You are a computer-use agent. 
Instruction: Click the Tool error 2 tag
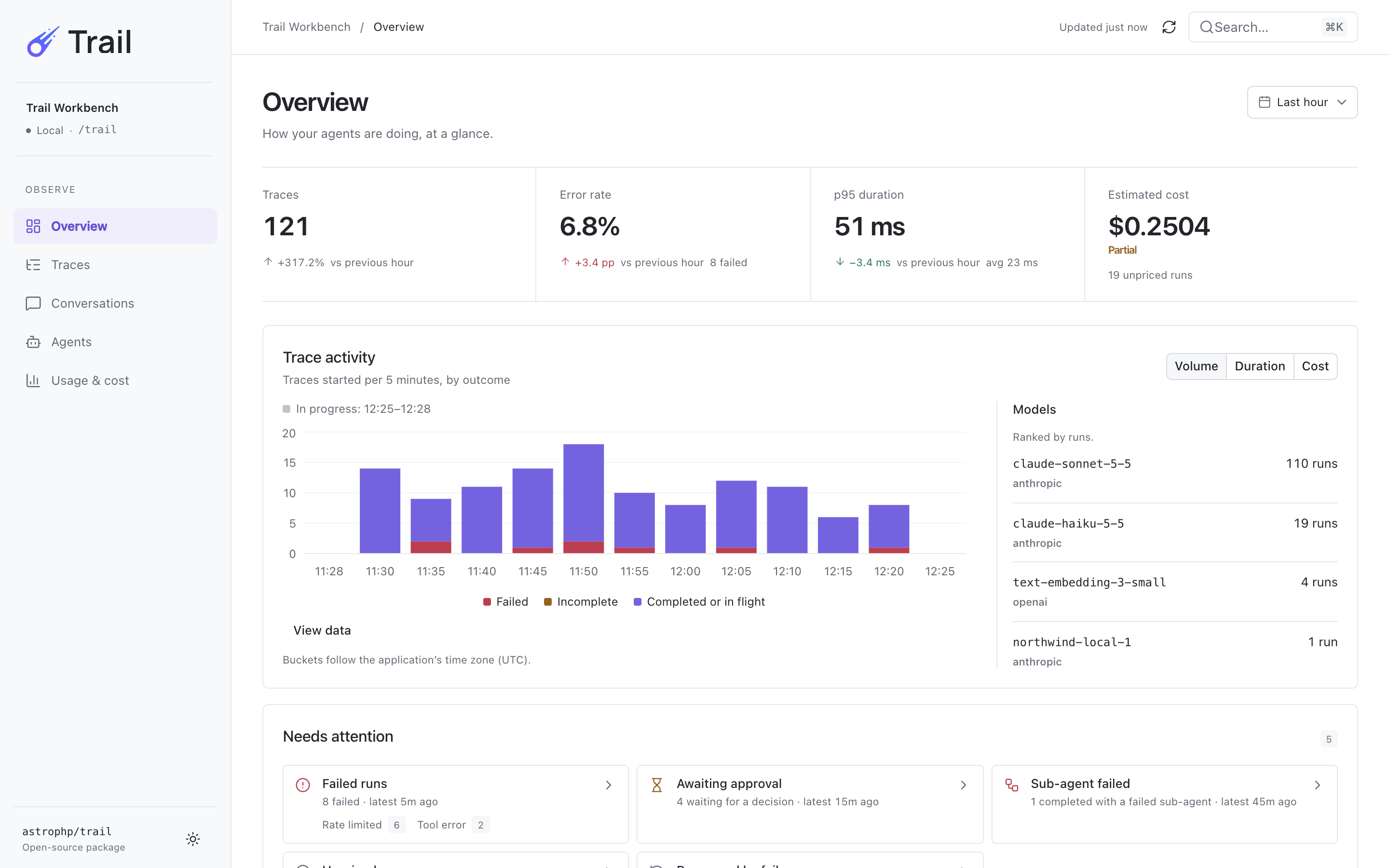pyautogui.click(x=453, y=825)
